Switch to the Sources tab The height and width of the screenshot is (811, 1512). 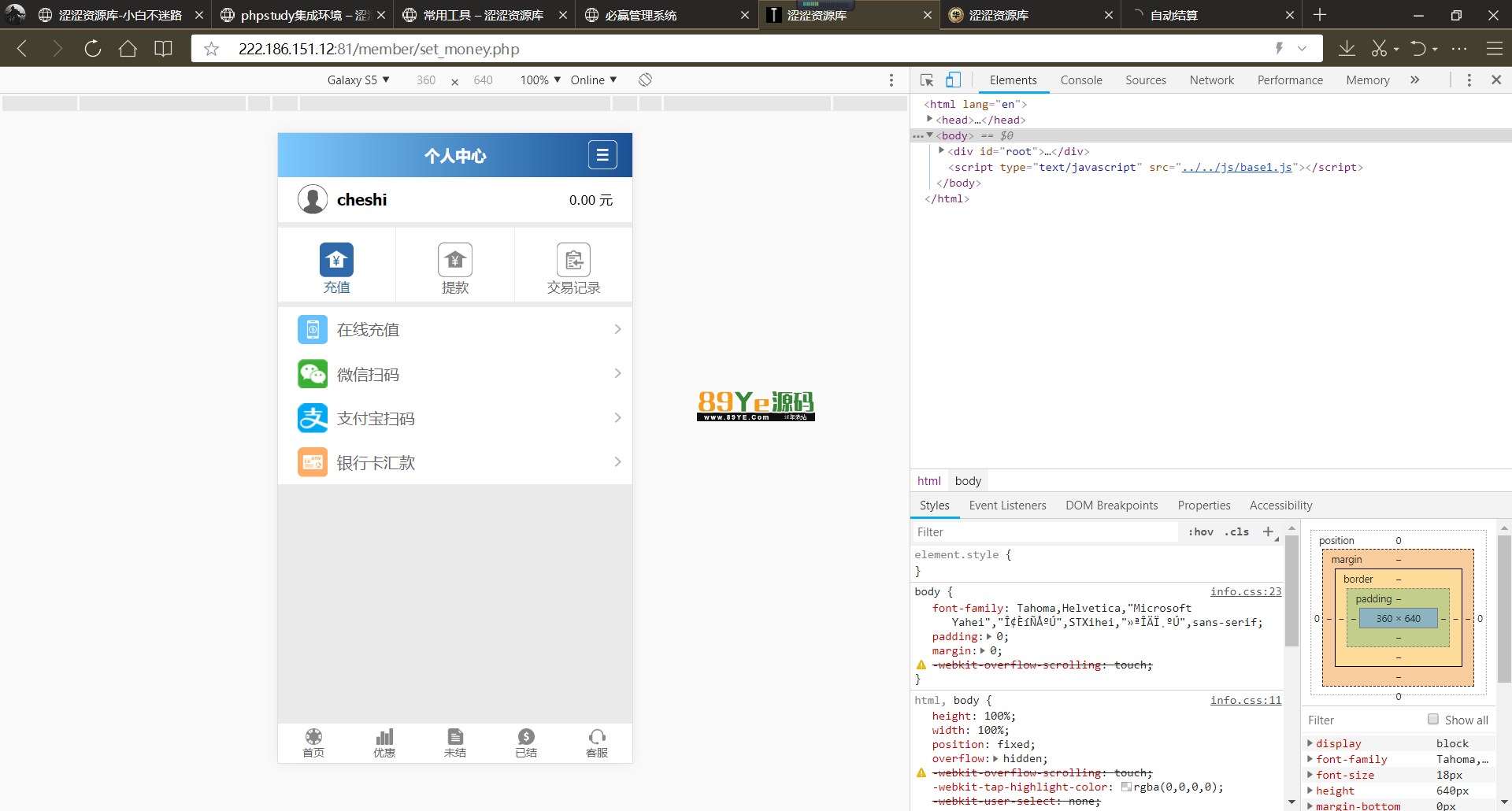coord(1146,80)
